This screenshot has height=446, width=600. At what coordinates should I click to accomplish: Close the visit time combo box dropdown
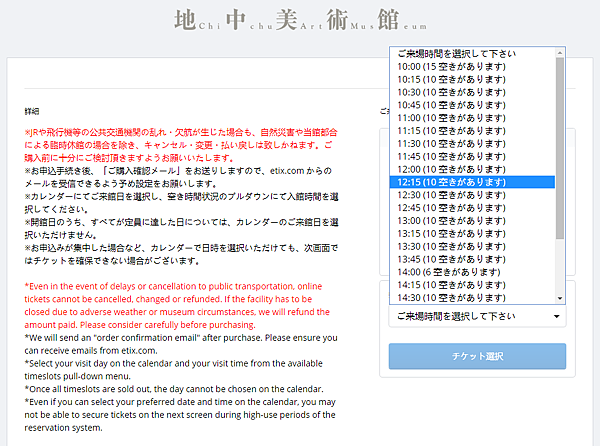(477, 316)
